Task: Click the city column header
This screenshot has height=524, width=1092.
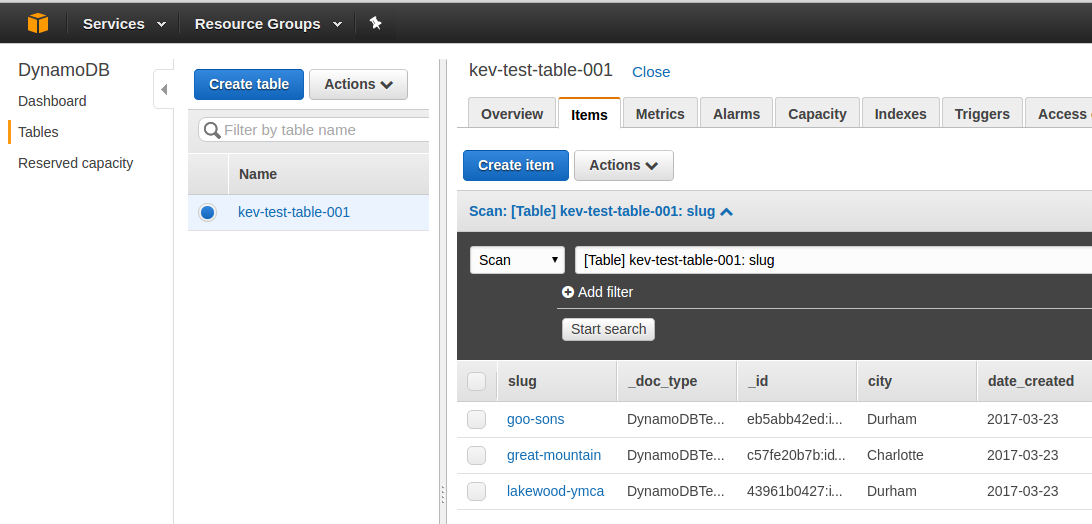Action: point(916,381)
